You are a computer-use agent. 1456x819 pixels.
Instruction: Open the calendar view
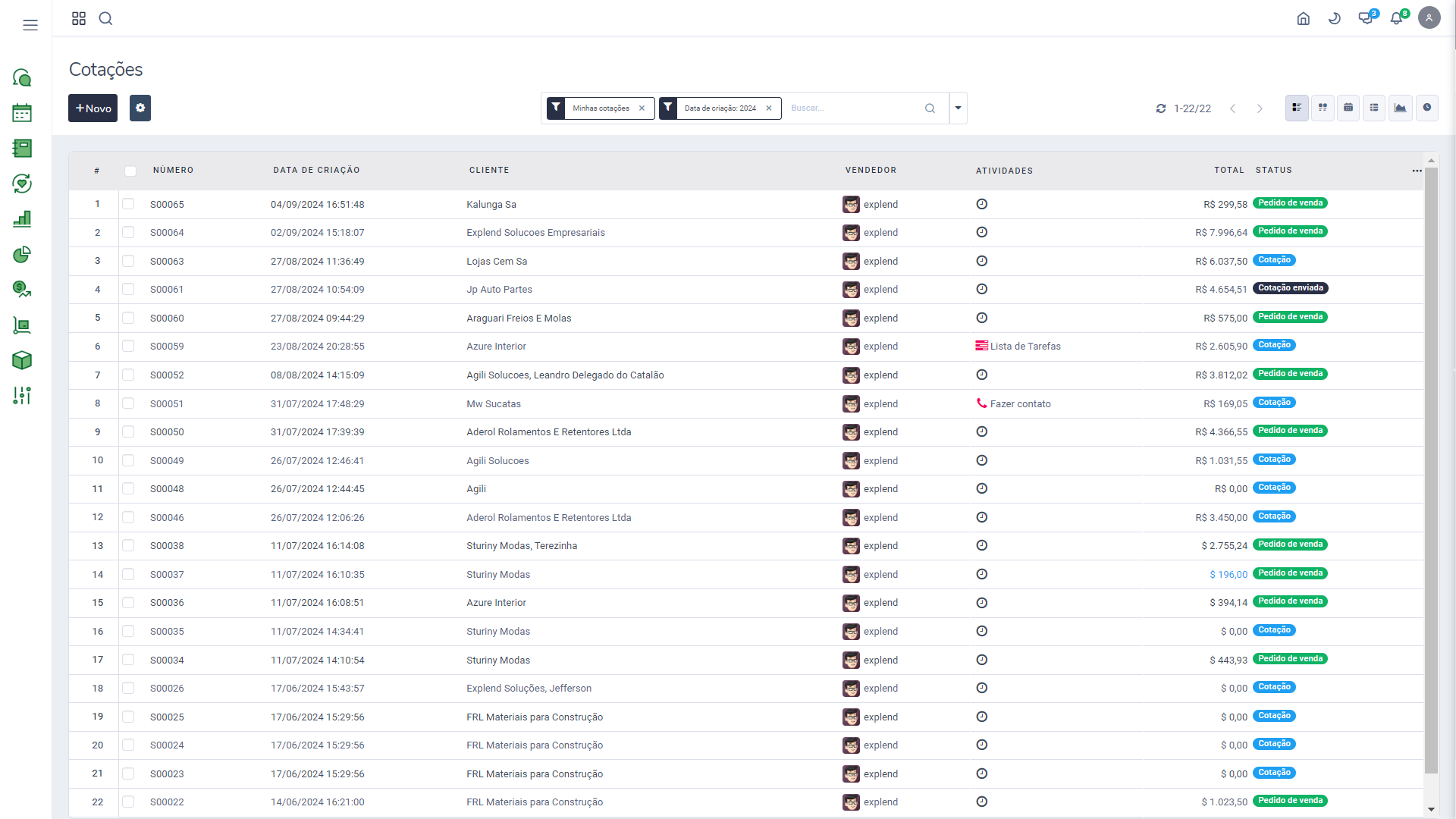click(x=1348, y=108)
